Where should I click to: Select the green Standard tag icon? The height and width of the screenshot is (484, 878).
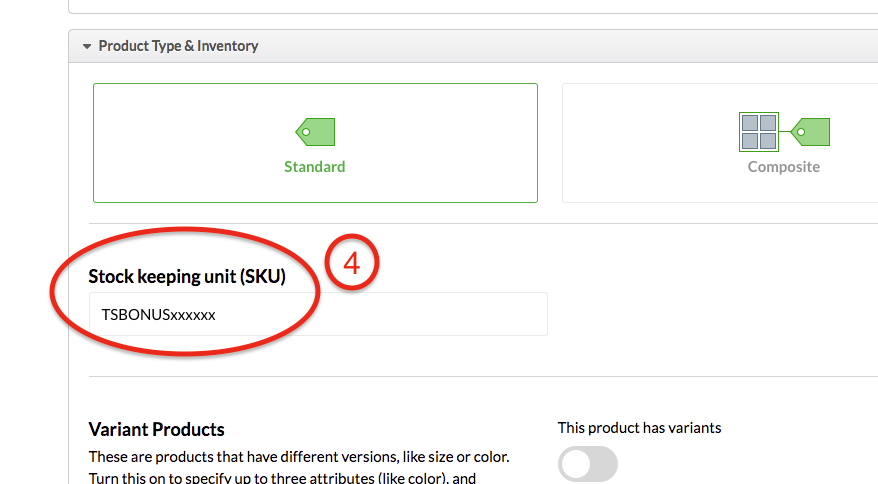coord(315,132)
